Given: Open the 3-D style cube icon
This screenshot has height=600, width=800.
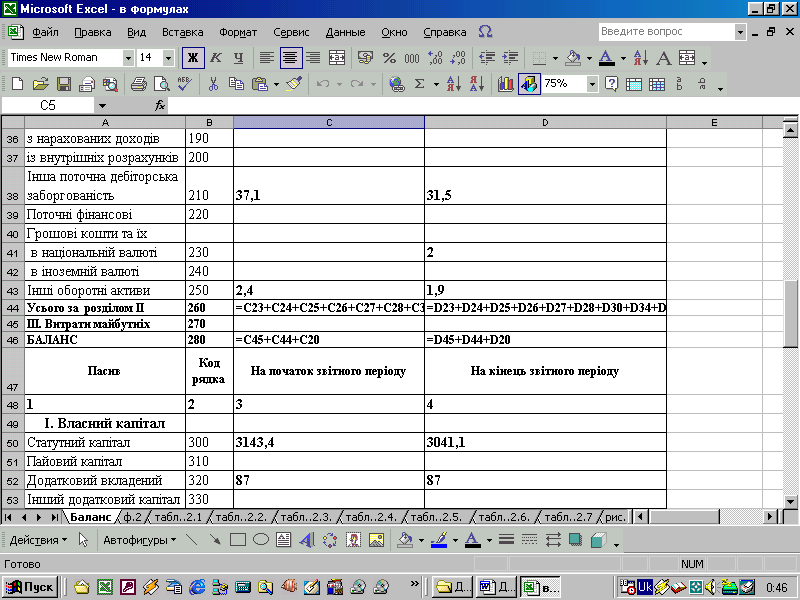Looking at the screenshot, I should [x=598, y=540].
